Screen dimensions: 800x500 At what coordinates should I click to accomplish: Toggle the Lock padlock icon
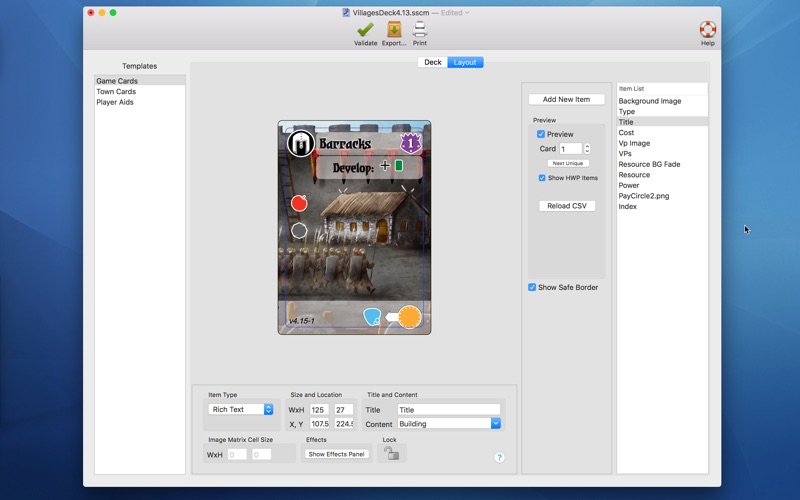[391, 453]
